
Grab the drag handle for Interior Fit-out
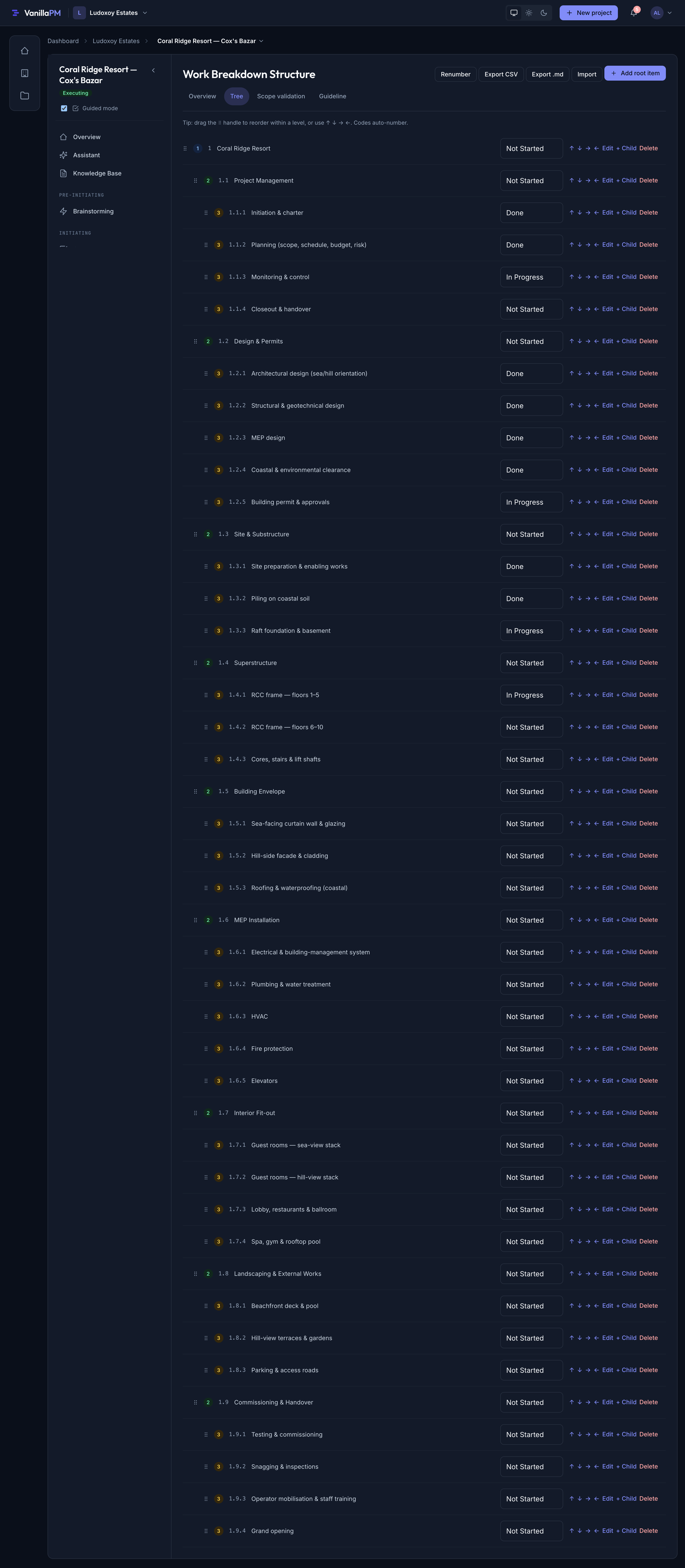195,1113
